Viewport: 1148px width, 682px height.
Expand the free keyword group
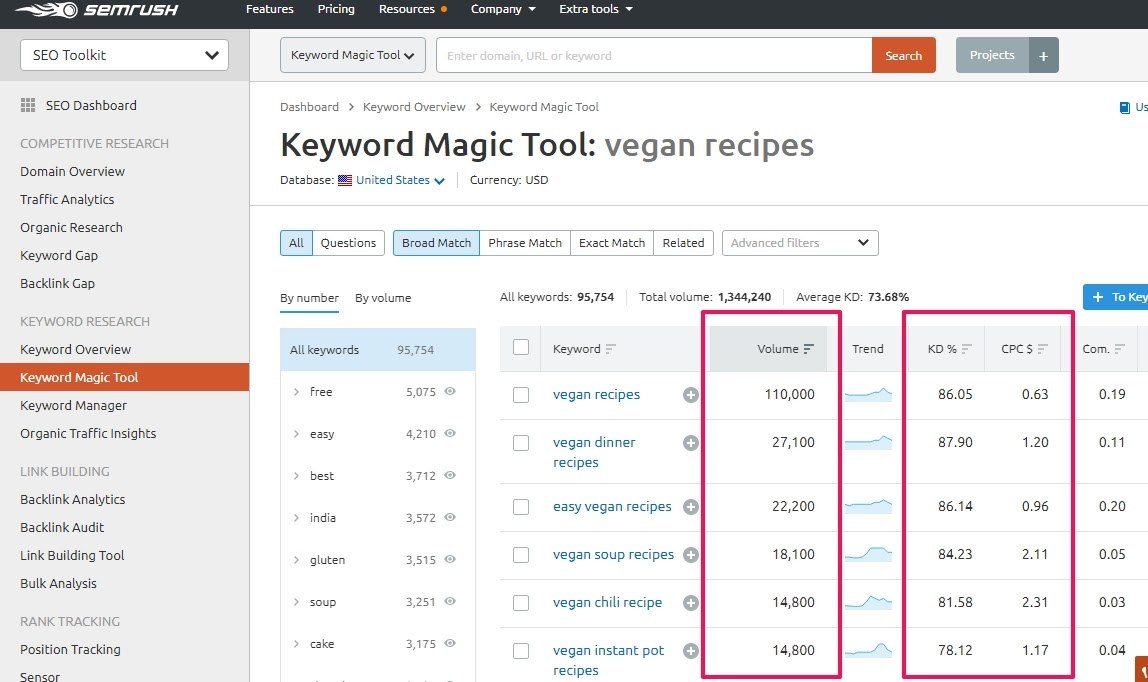pyautogui.click(x=296, y=392)
